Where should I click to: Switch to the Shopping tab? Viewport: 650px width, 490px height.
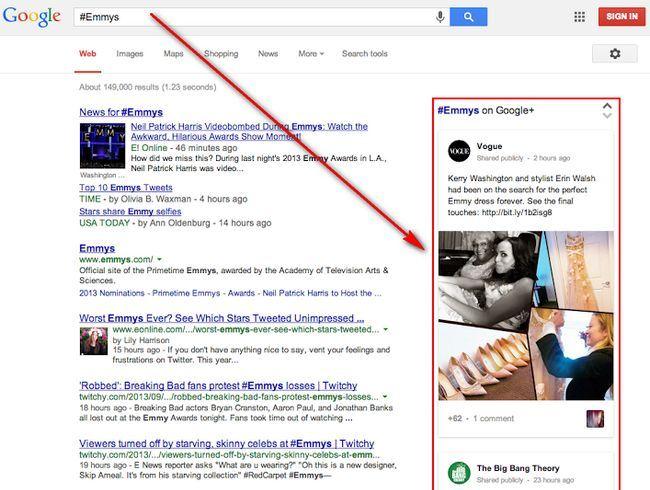[x=221, y=53]
